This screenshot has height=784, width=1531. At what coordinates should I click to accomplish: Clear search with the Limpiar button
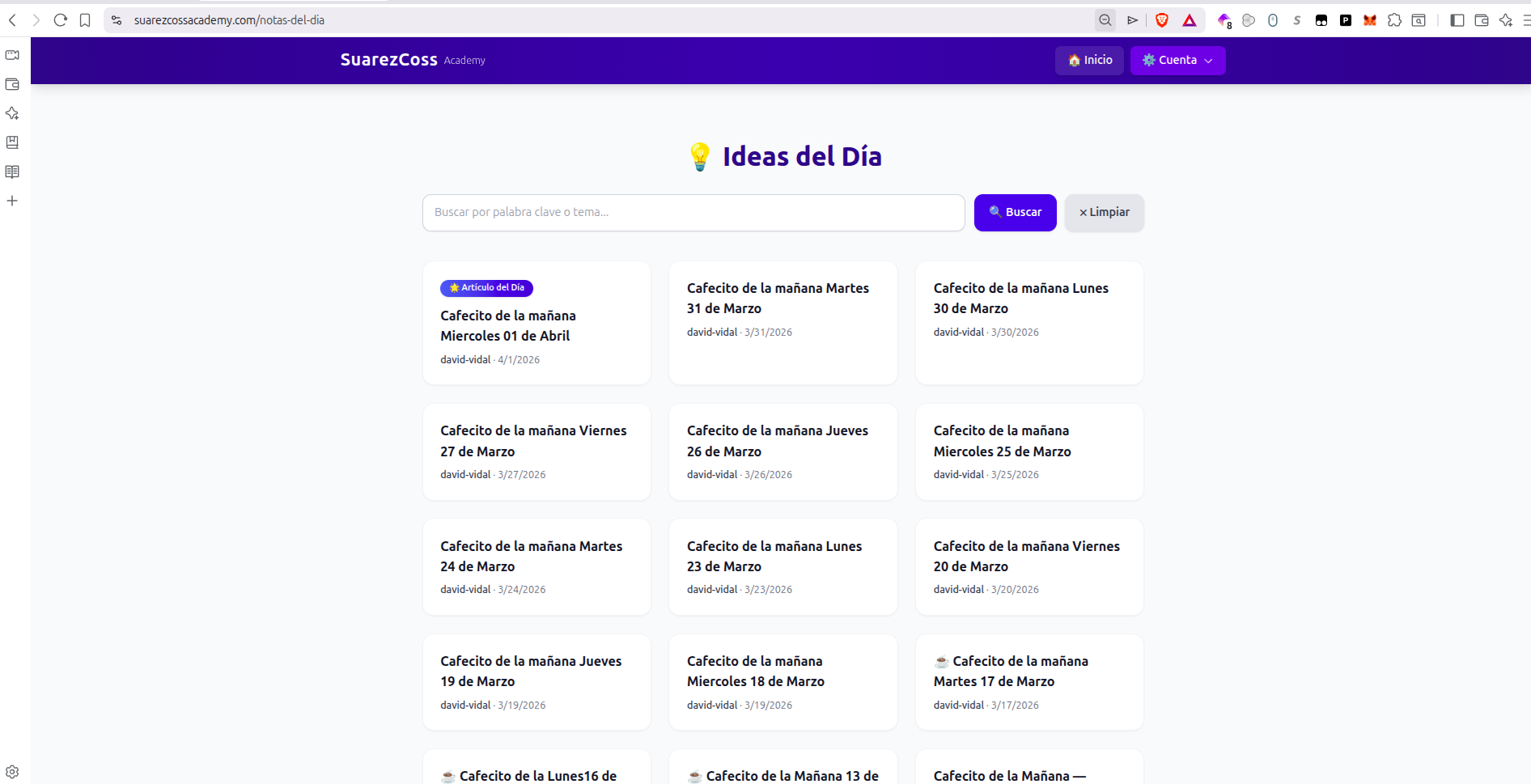tap(1104, 213)
